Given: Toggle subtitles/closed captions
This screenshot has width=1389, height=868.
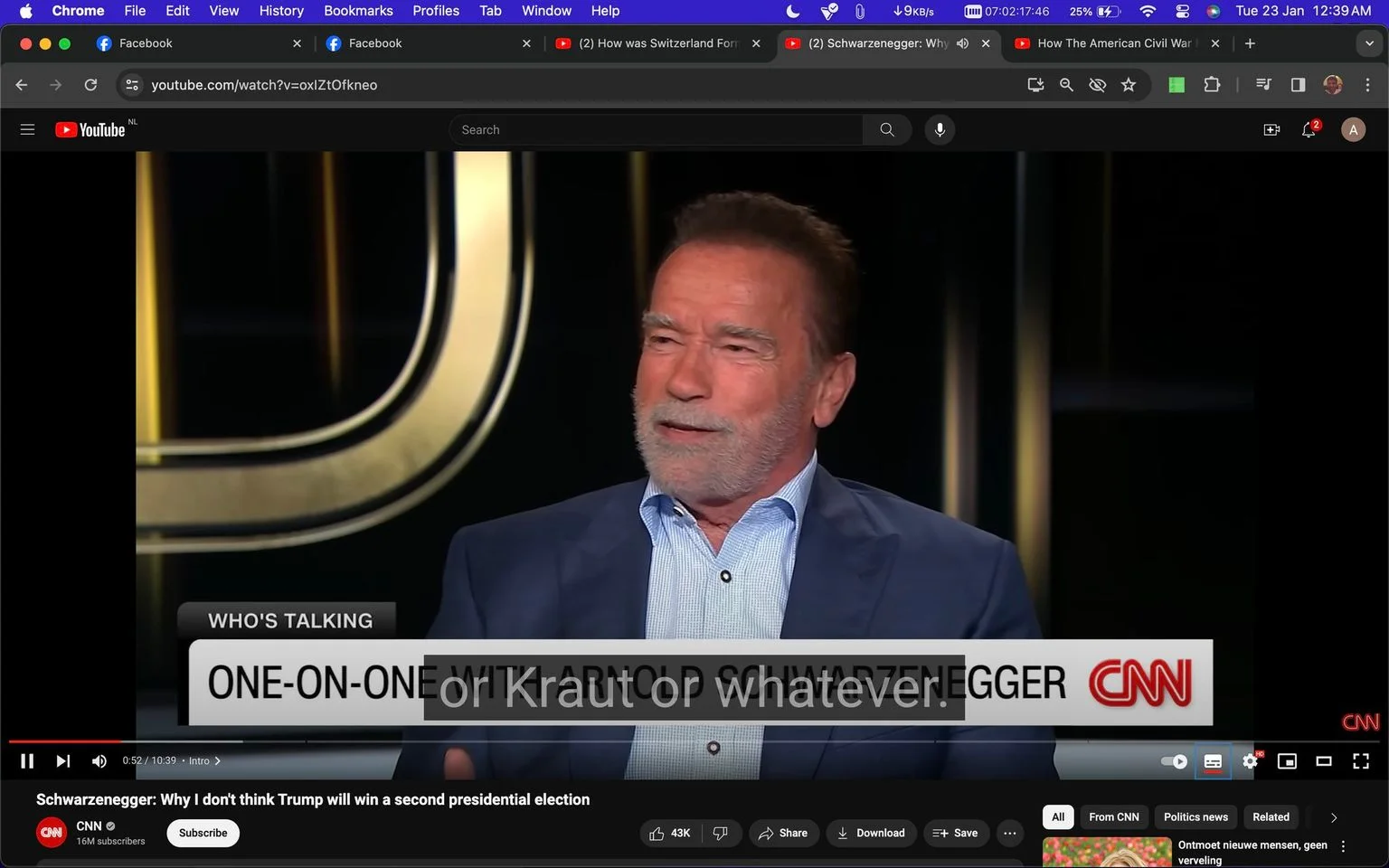Looking at the screenshot, I should point(1213,761).
